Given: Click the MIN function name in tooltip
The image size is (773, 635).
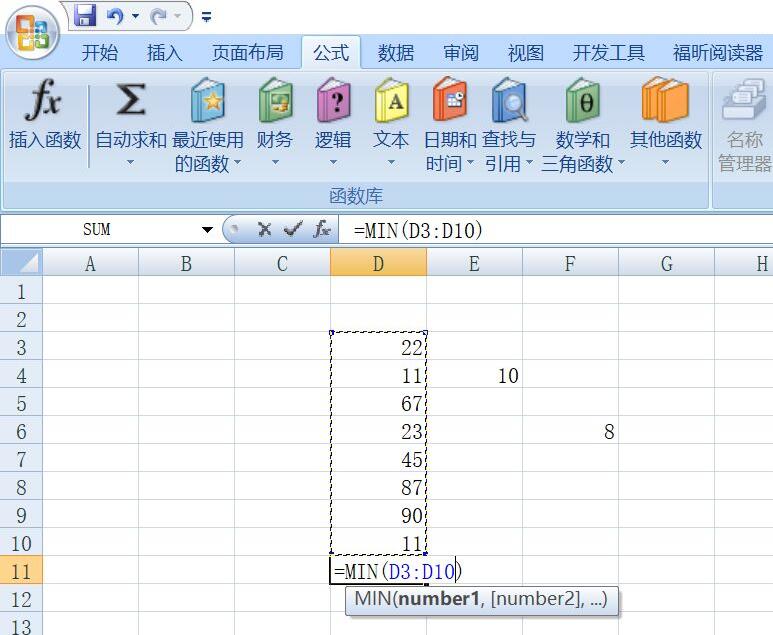Looking at the screenshot, I should 372,599.
